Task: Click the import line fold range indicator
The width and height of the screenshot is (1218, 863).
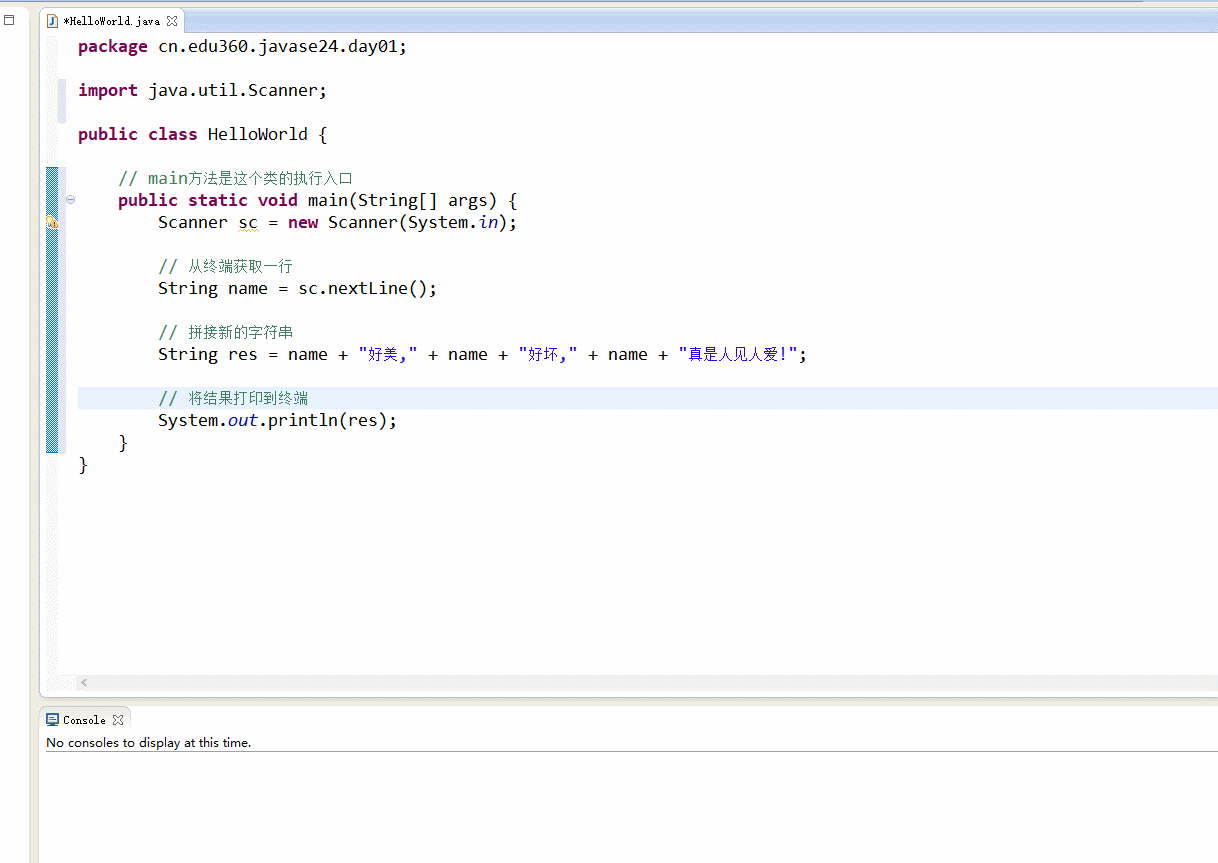Action: point(62,101)
